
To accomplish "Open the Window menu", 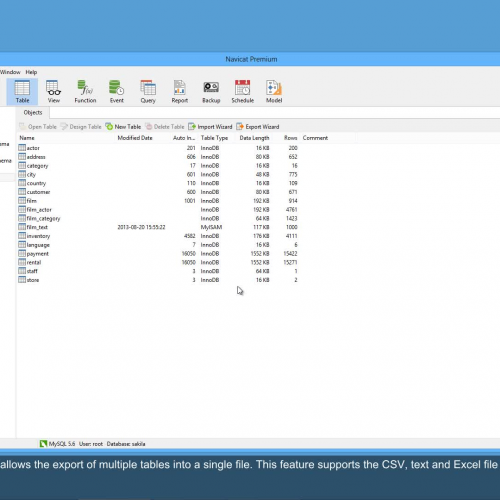I will [x=10, y=72].
